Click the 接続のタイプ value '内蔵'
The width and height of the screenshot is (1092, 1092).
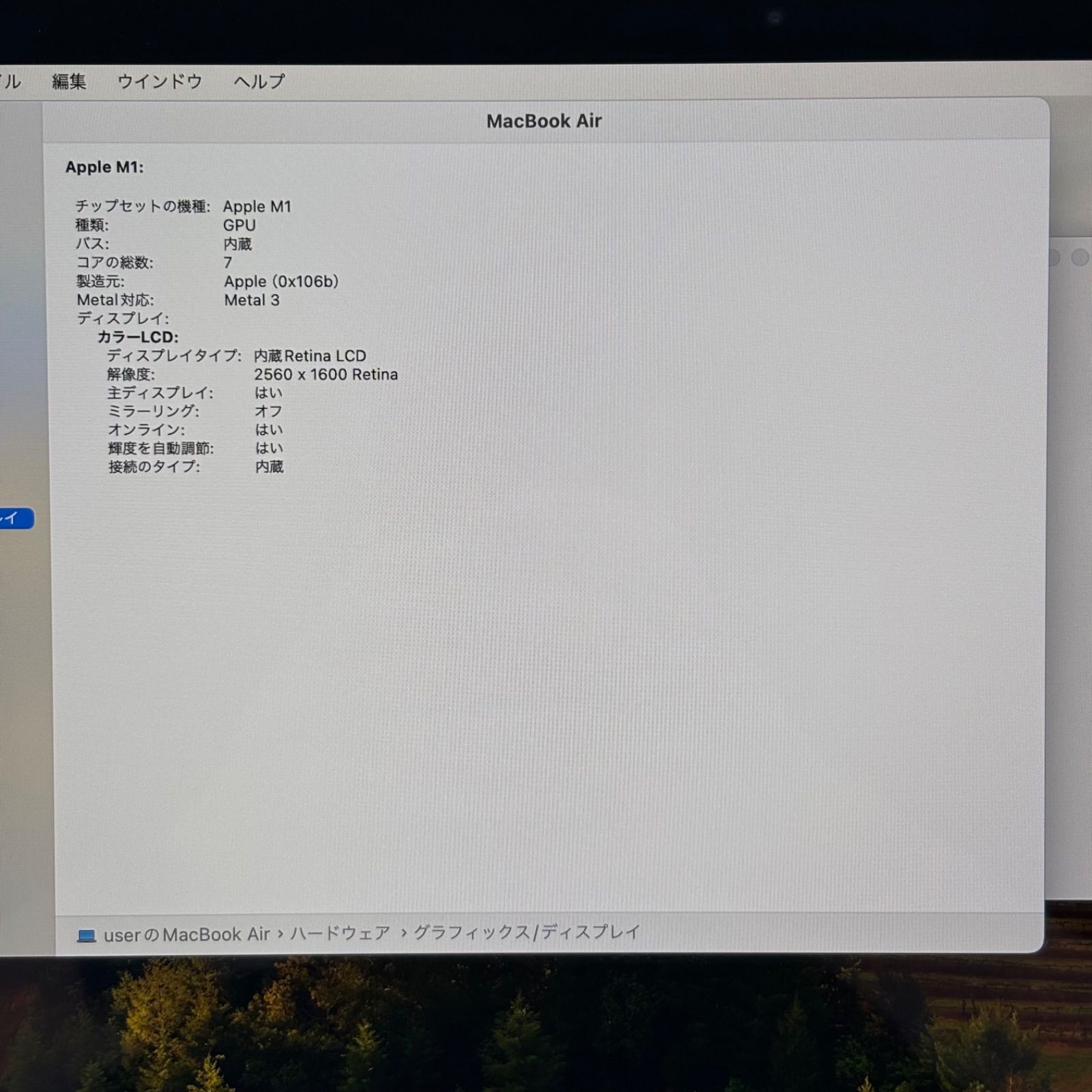tap(269, 467)
